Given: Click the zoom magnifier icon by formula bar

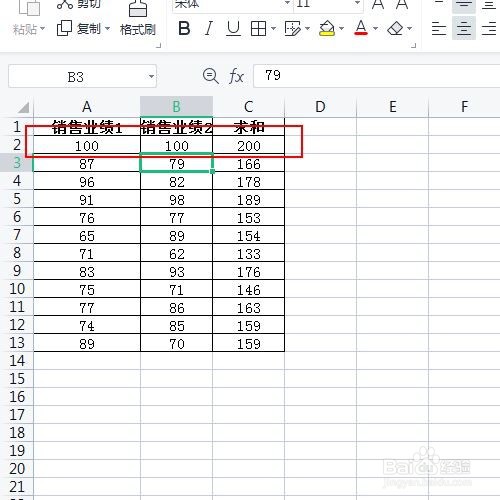Looking at the screenshot, I should point(211,76).
